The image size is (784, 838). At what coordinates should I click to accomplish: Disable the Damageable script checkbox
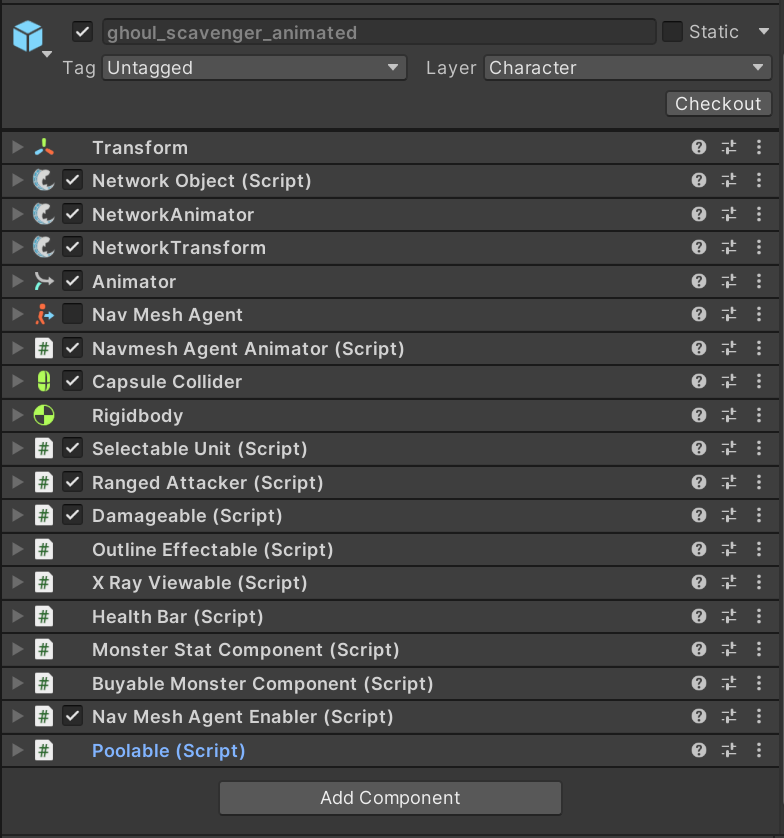[x=72, y=516]
